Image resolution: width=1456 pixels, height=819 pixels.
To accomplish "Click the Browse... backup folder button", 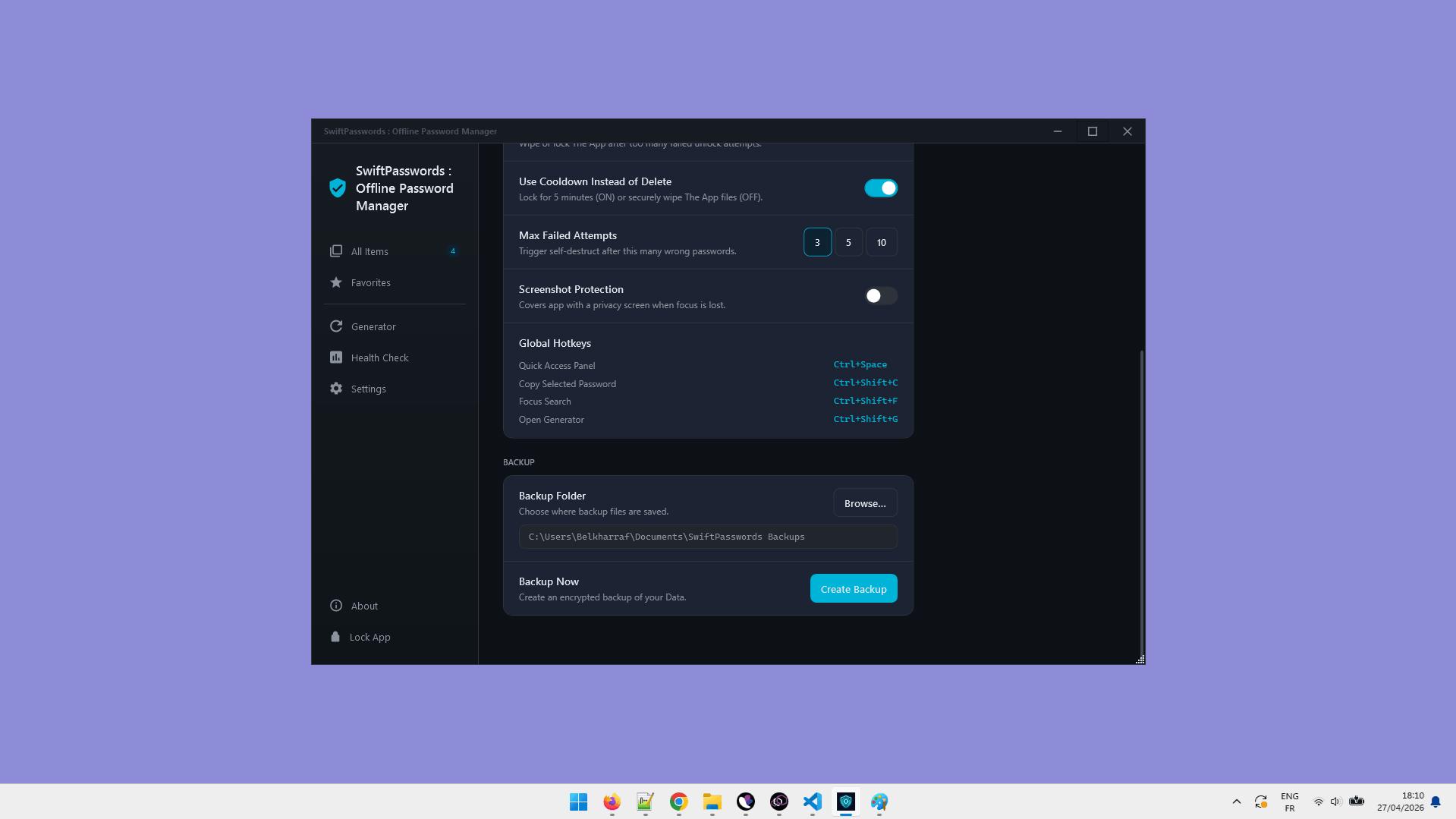I will [x=865, y=503].
